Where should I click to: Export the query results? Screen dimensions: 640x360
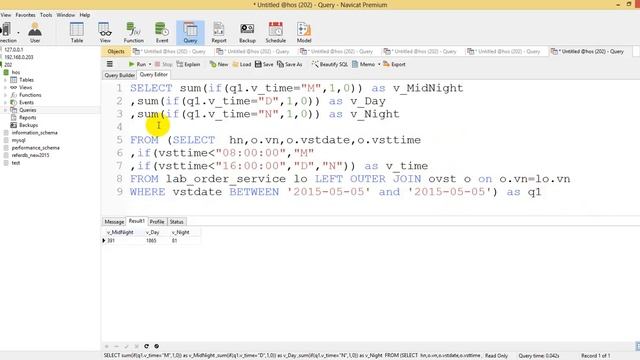click(394, 64)
